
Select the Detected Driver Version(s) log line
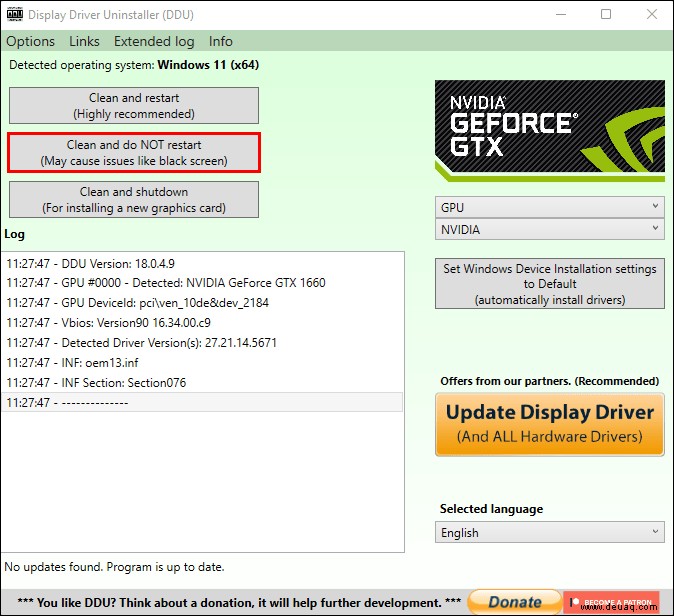coord(202,343)
